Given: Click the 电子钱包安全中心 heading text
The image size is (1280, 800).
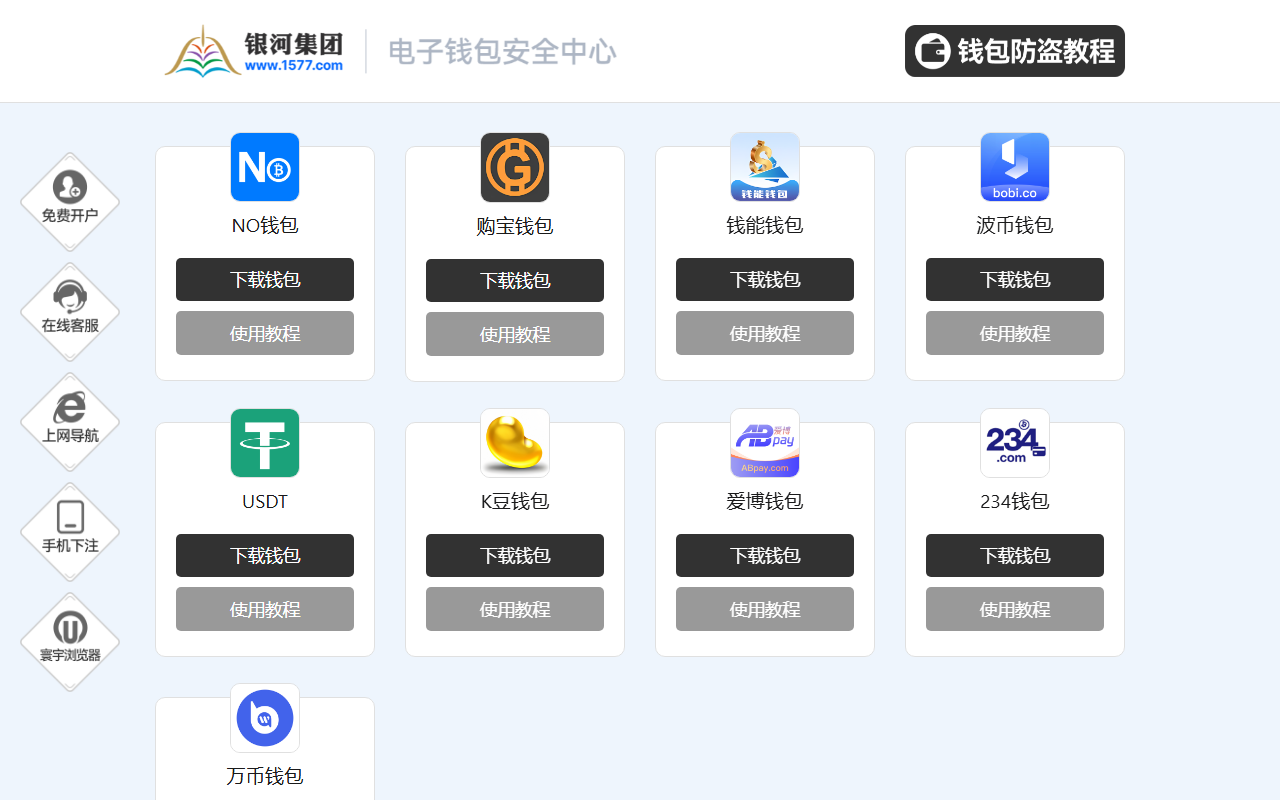Looking at the screenshot, I should click(502, 52).
